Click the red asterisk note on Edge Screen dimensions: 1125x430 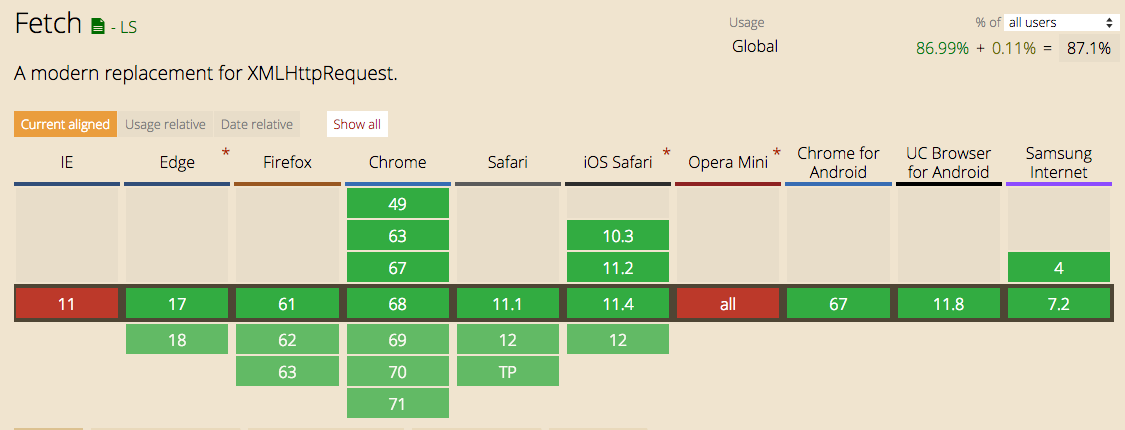coord(227,153)
